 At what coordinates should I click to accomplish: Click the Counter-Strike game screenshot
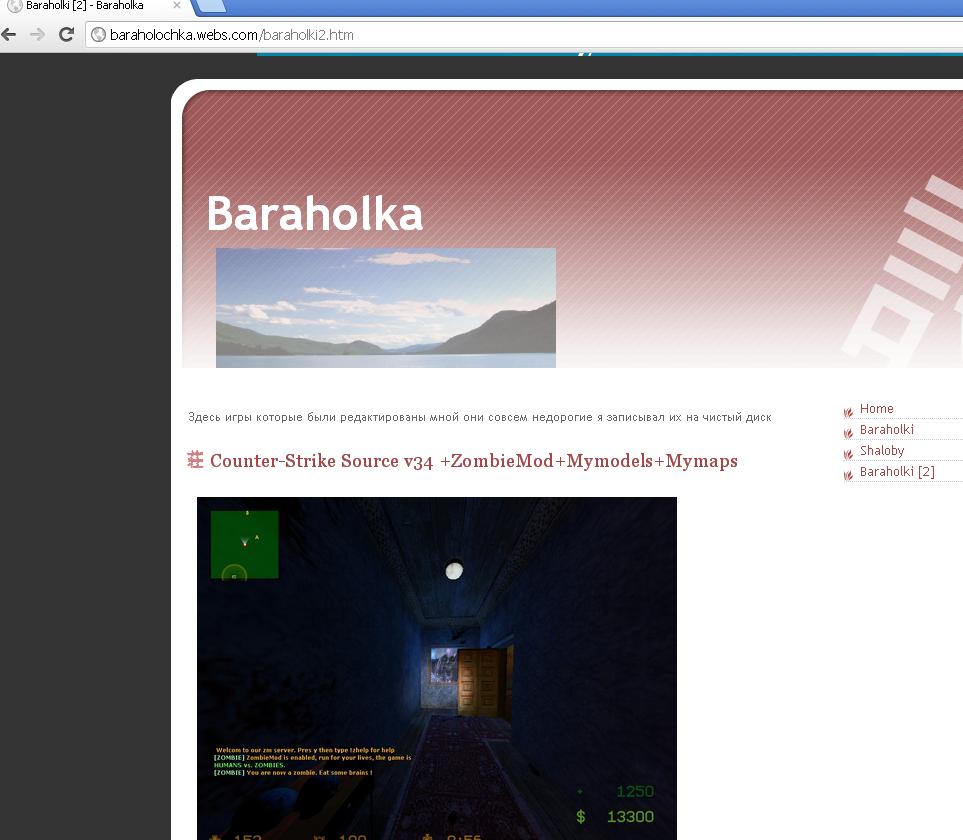point(437,668)
